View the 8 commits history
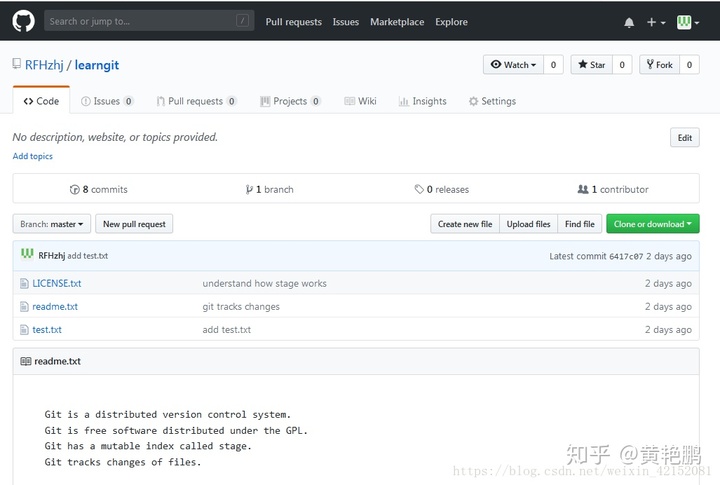The height and width of the screenshot is (485, 720). click(99, 189)
